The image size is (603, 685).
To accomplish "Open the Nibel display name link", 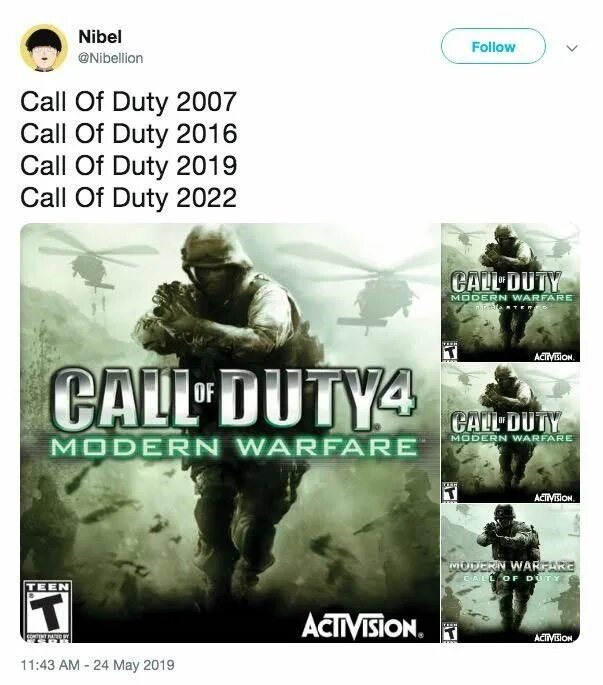I will (x=100, y=37).
